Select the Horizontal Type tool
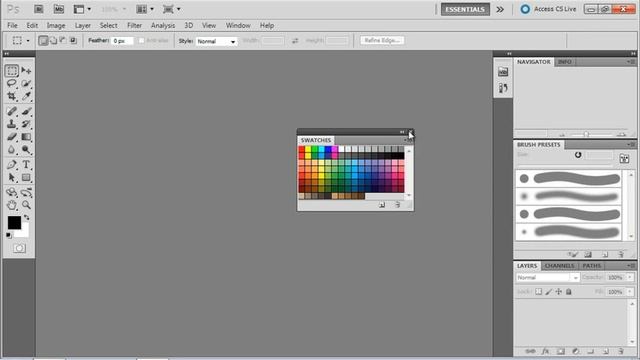Image resolution: width=640 pixels, height=360 pixels. pos(26,164)
